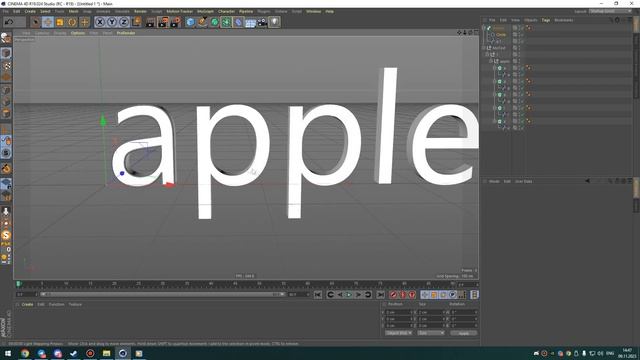Screen dimensions: 640x360
Task: Open the Layout dropdown at the top right
Action: pyautogui.click(x=610, y=11)
